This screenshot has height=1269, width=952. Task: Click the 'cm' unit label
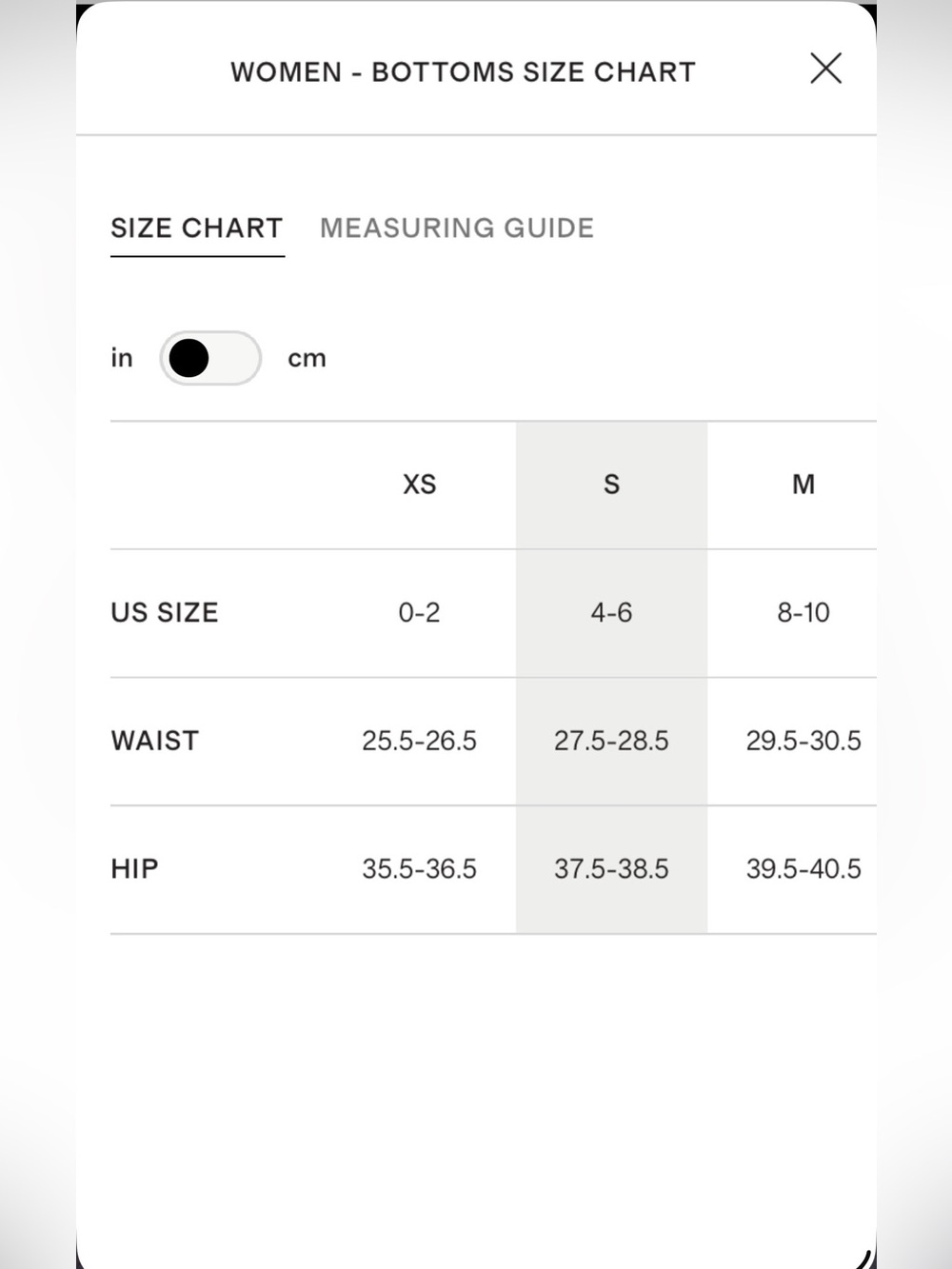click(x=307, y=359)
